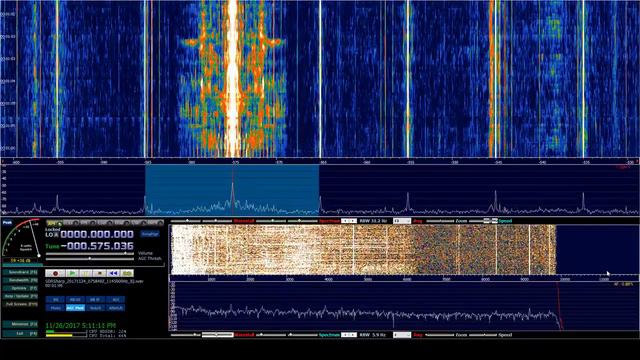Adjust upper RF Speed slider
640x360 pixels.
click(x=483, y=221)
